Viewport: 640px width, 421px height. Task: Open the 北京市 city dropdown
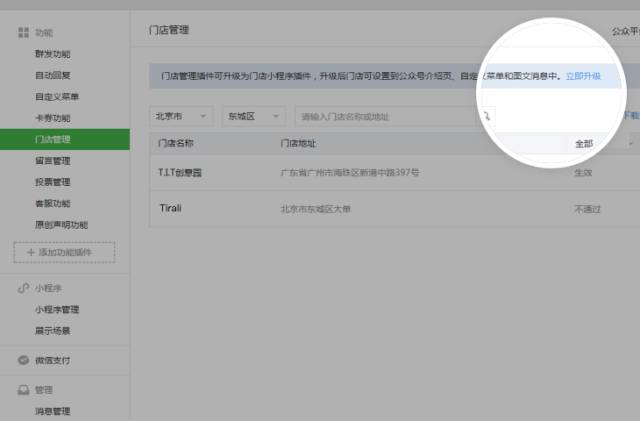point(181,116)
